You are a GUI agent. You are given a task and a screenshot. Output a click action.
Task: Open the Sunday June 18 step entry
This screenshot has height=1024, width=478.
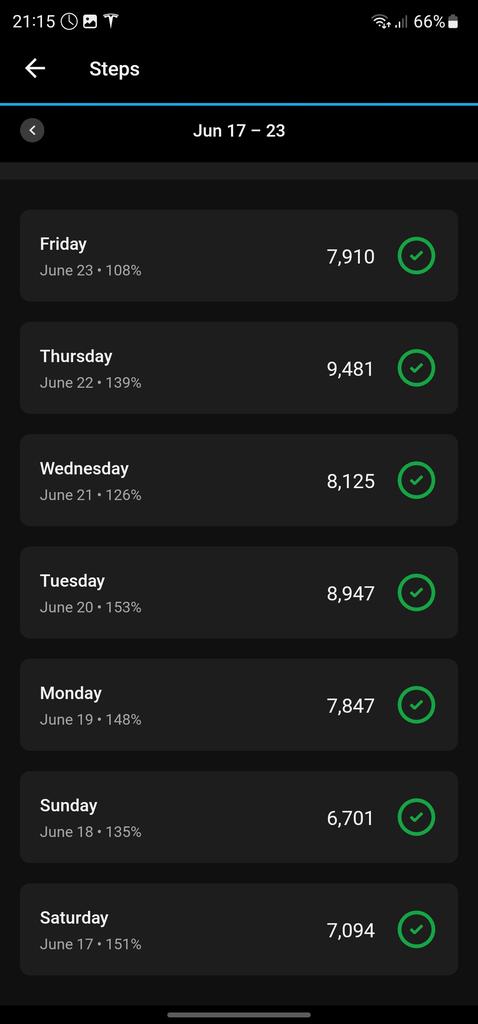(x=239, y=817)
